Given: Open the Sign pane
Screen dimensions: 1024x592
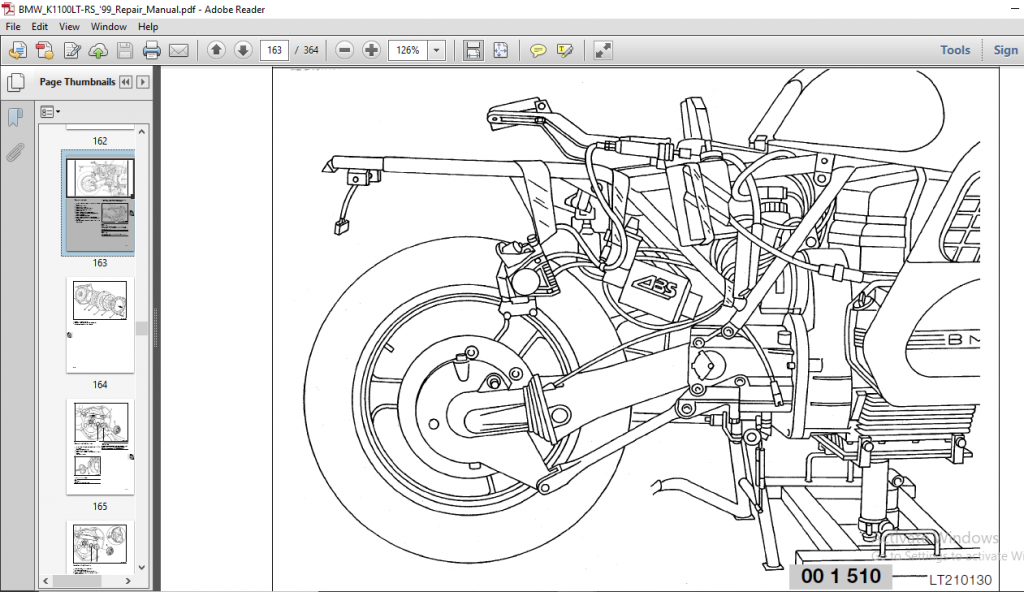Looking at the screenshot, I should click(x=1005, y=50).
